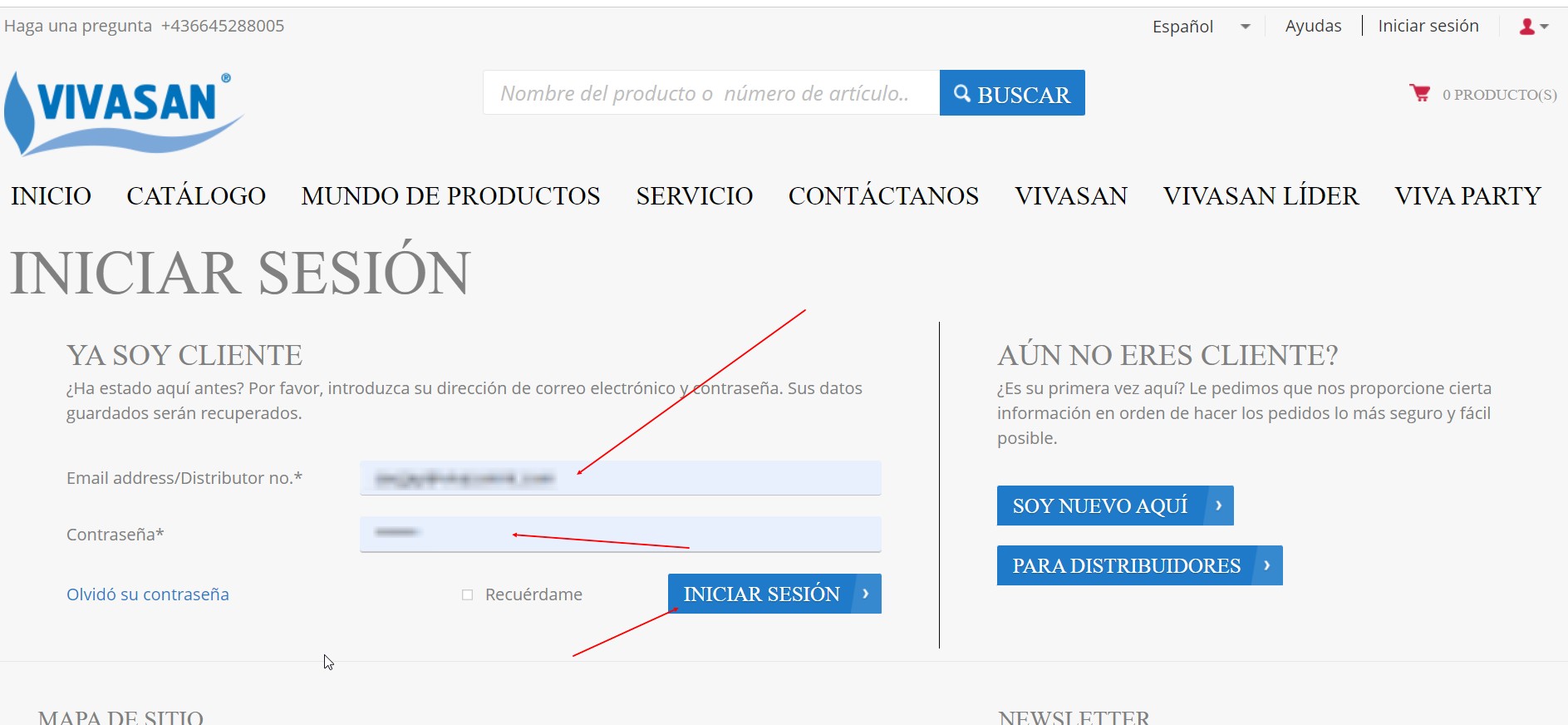Open the red user account icon menu
This screenshot has width=1568, height=725.
pyautogui.click(x=1533, y=27)
